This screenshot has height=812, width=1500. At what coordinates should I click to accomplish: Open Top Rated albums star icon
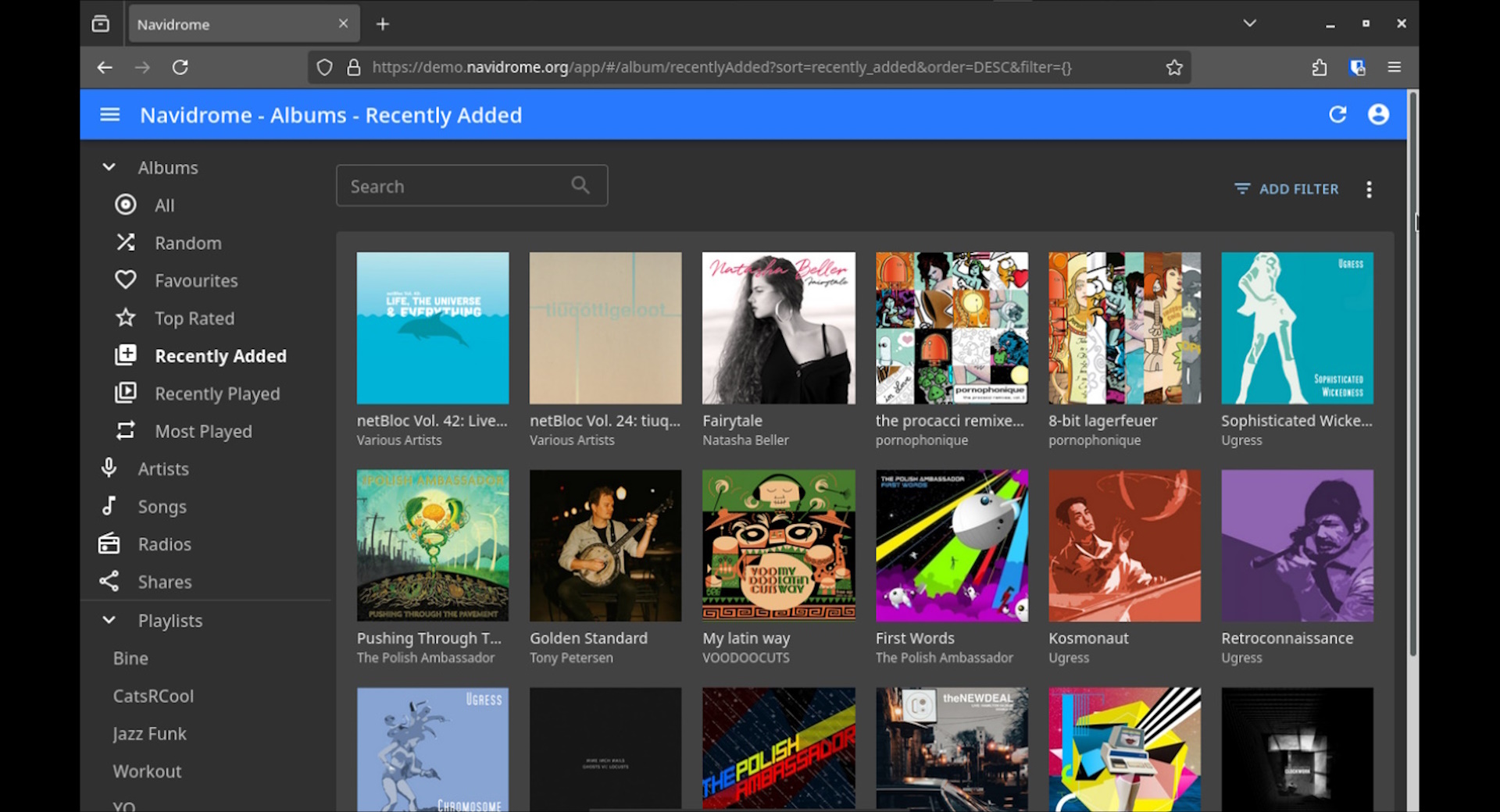(126, 318)
